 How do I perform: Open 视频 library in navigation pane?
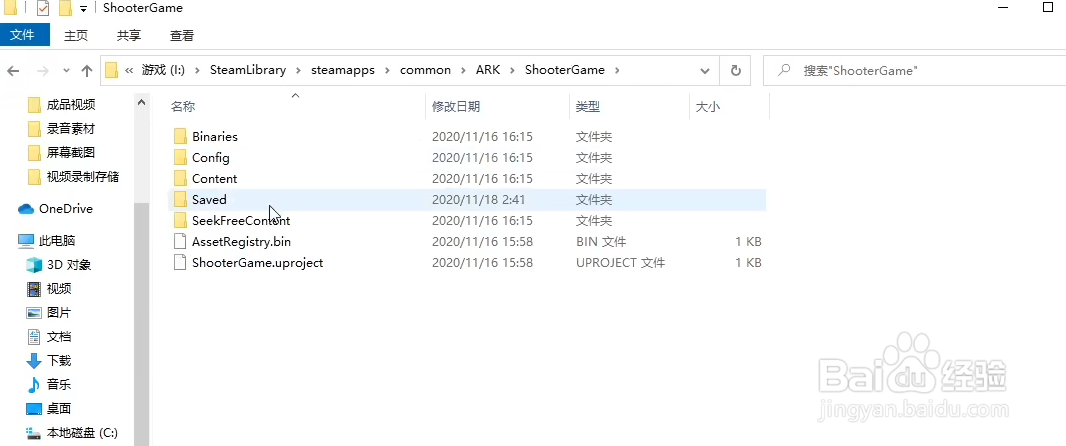point(58,289)
